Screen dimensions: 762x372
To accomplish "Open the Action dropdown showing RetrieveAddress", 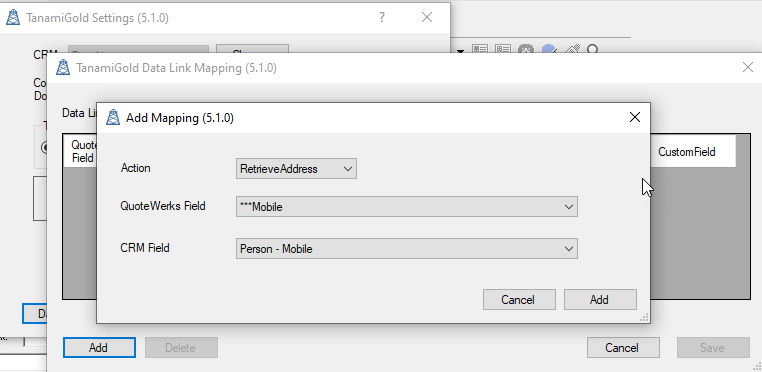I will 296,169.
